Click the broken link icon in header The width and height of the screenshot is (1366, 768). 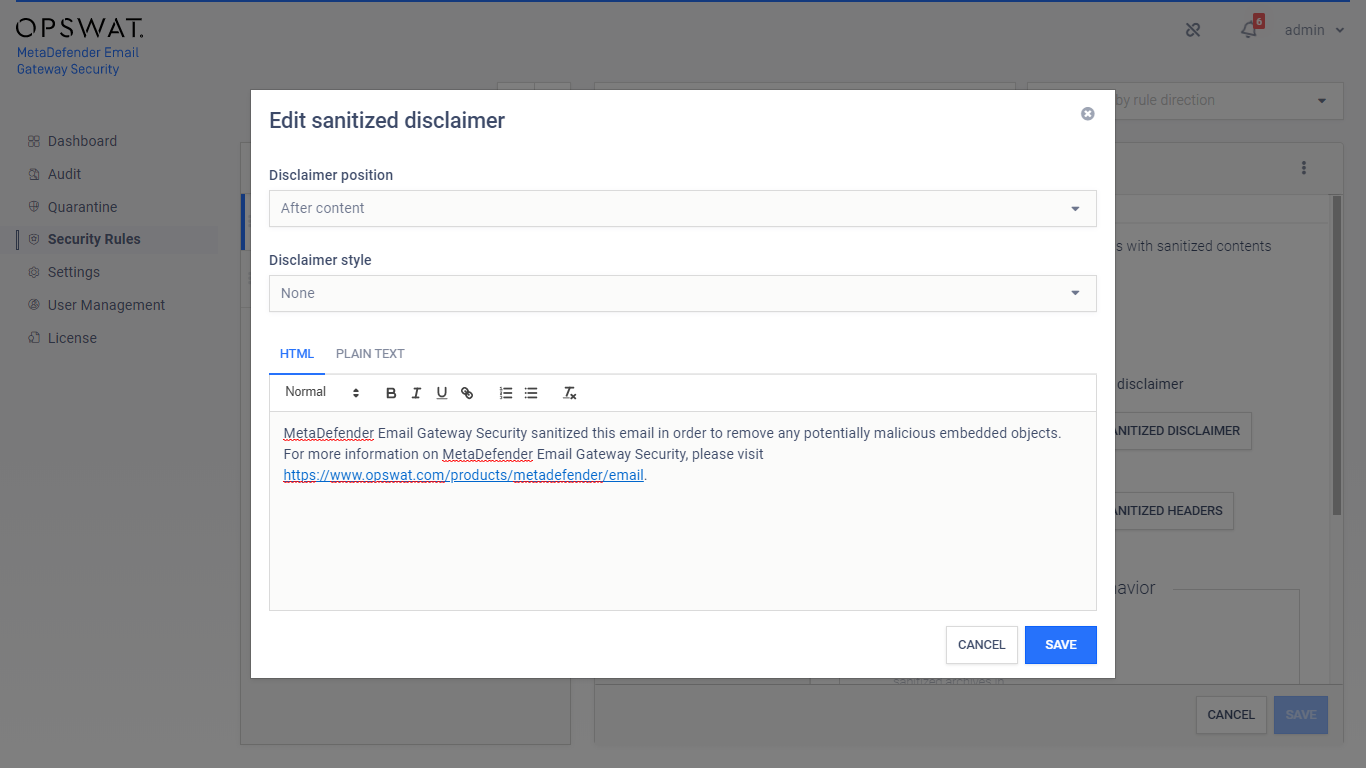point(1193,30)
